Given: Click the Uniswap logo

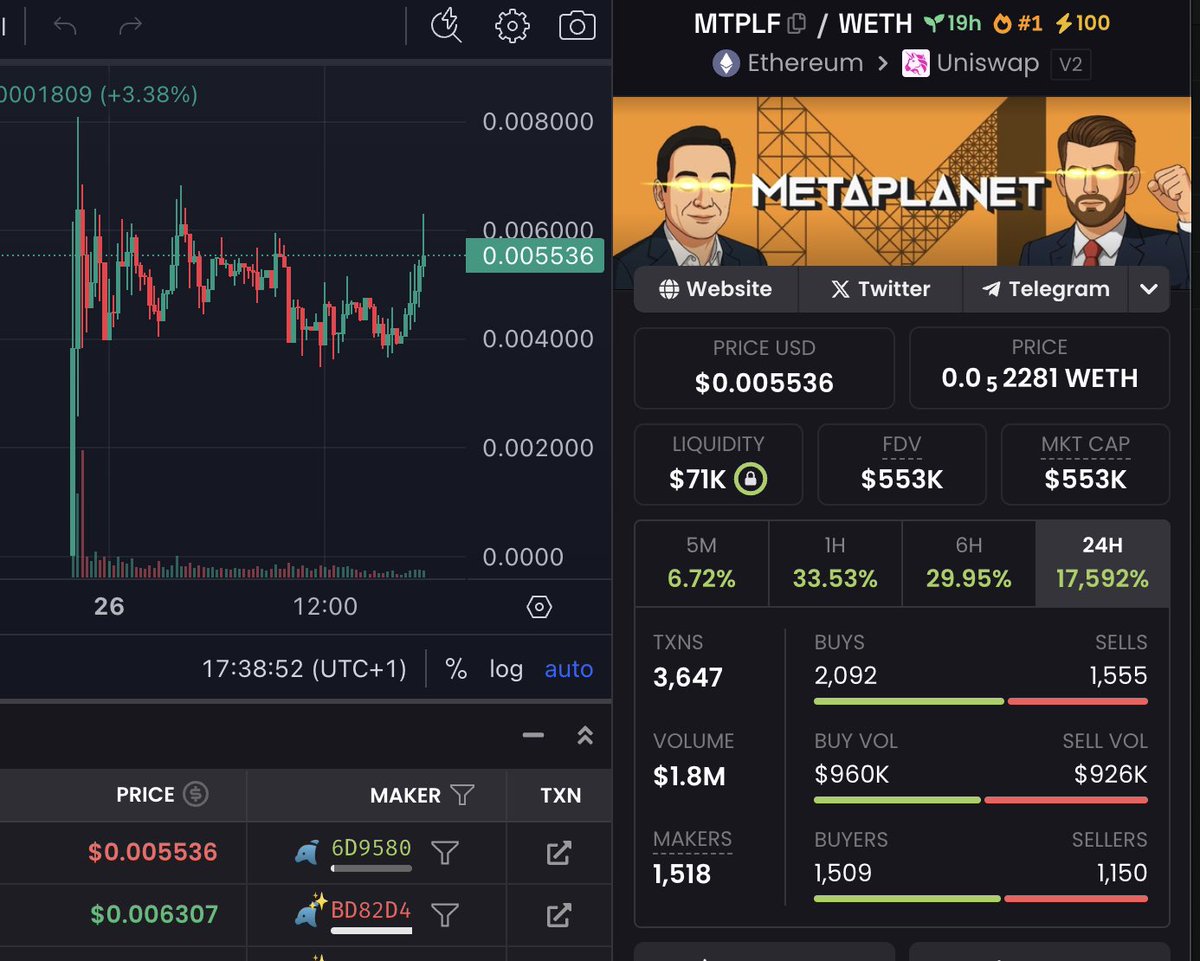Looking at the screenshot, I should click(x=915, y=64).
